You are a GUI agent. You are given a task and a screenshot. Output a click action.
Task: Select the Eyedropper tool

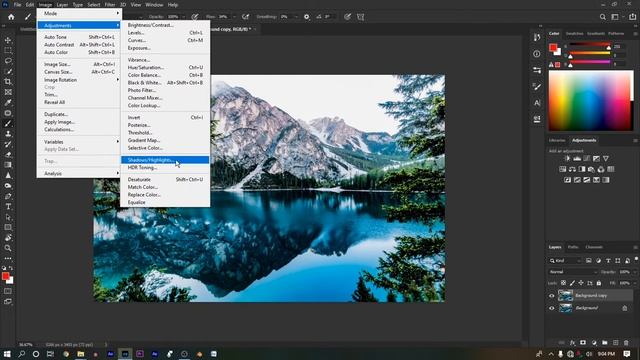pyautogui.click(x=8, y=102)
